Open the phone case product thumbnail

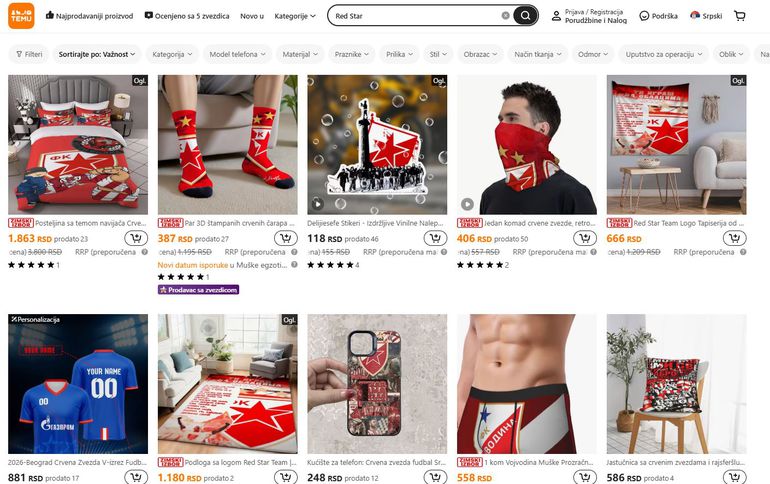coord(377,384)
